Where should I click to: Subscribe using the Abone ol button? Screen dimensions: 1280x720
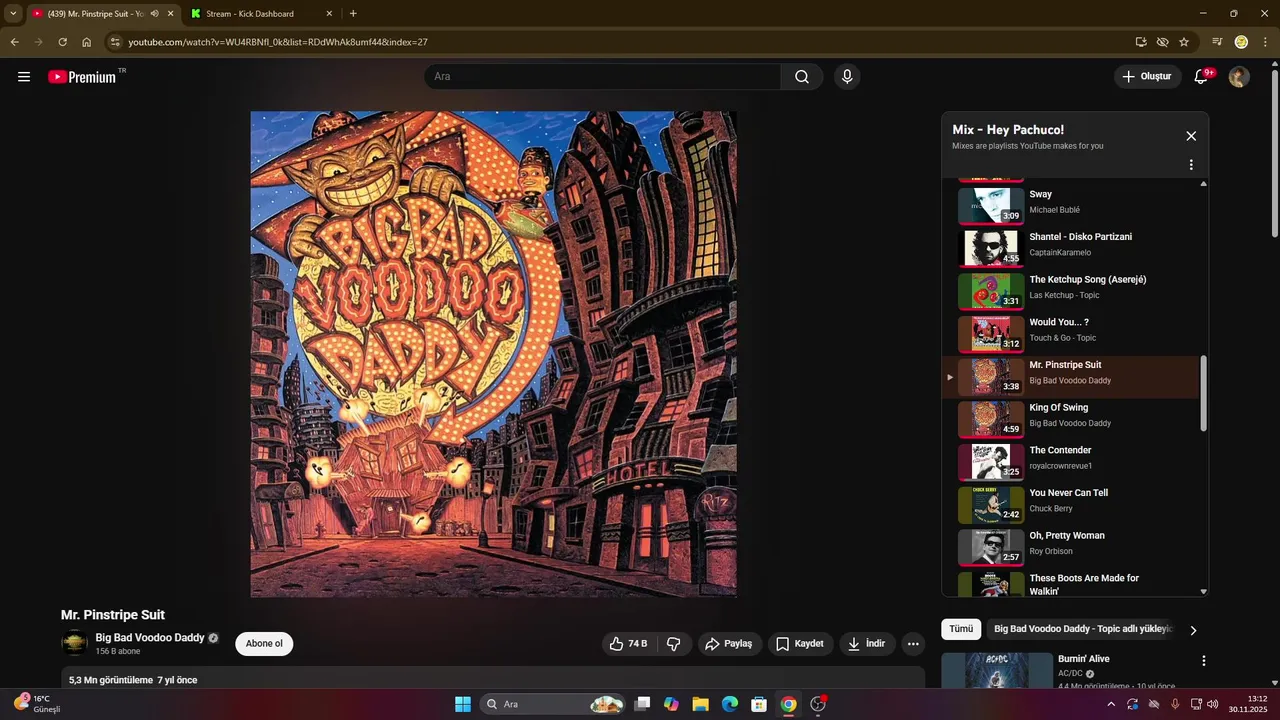(264, 644)
